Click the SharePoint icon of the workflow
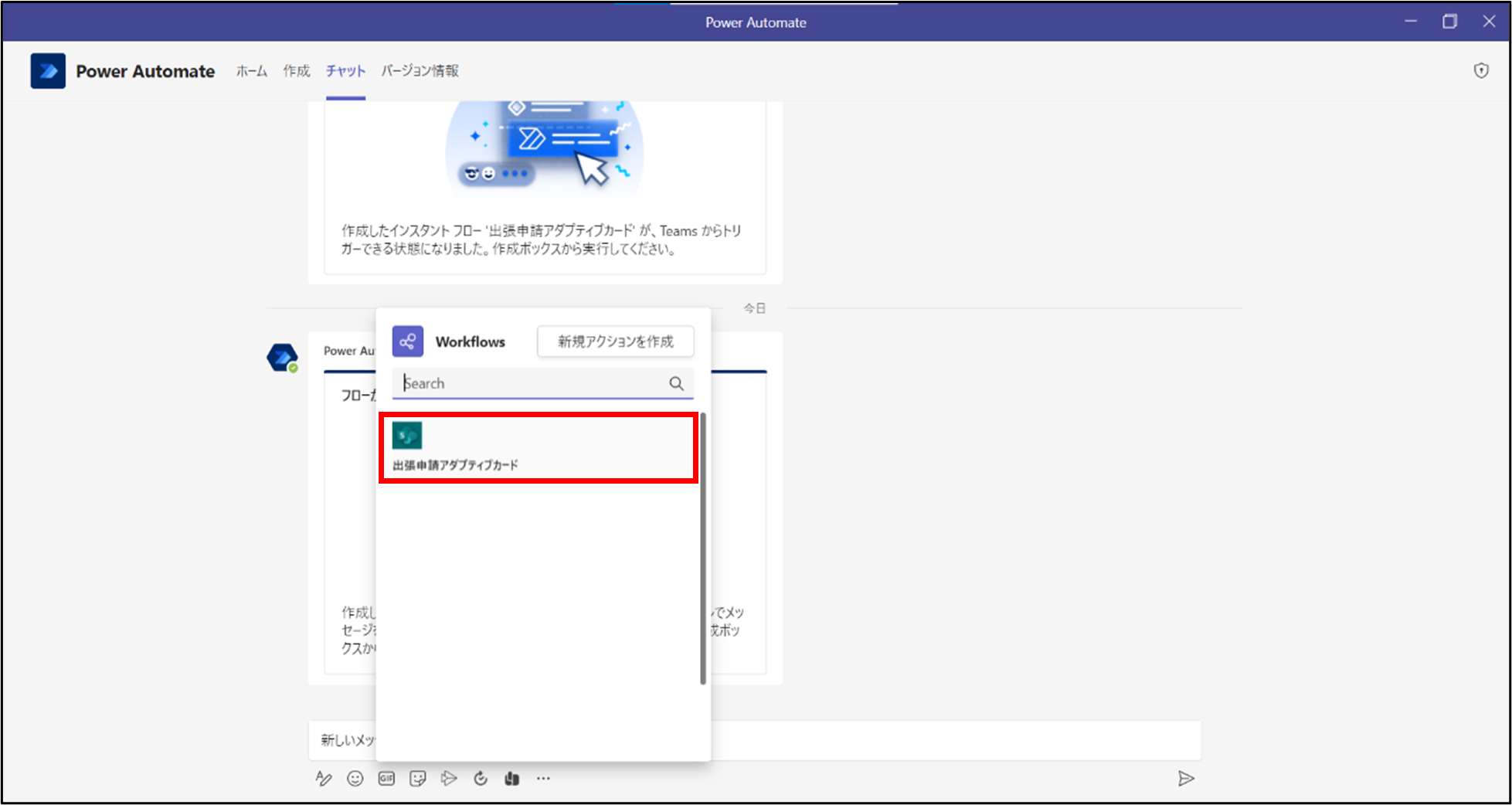 click(x=407, y=436)
